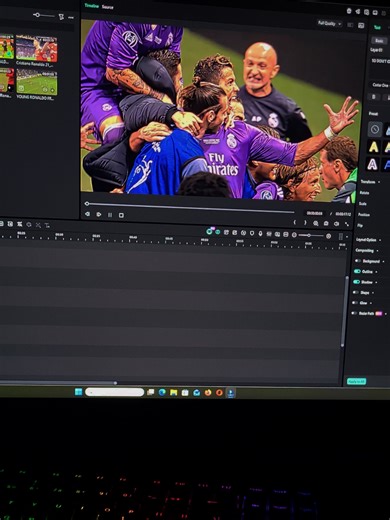
Task: Click the Position property label
Action: coord(364,214)
